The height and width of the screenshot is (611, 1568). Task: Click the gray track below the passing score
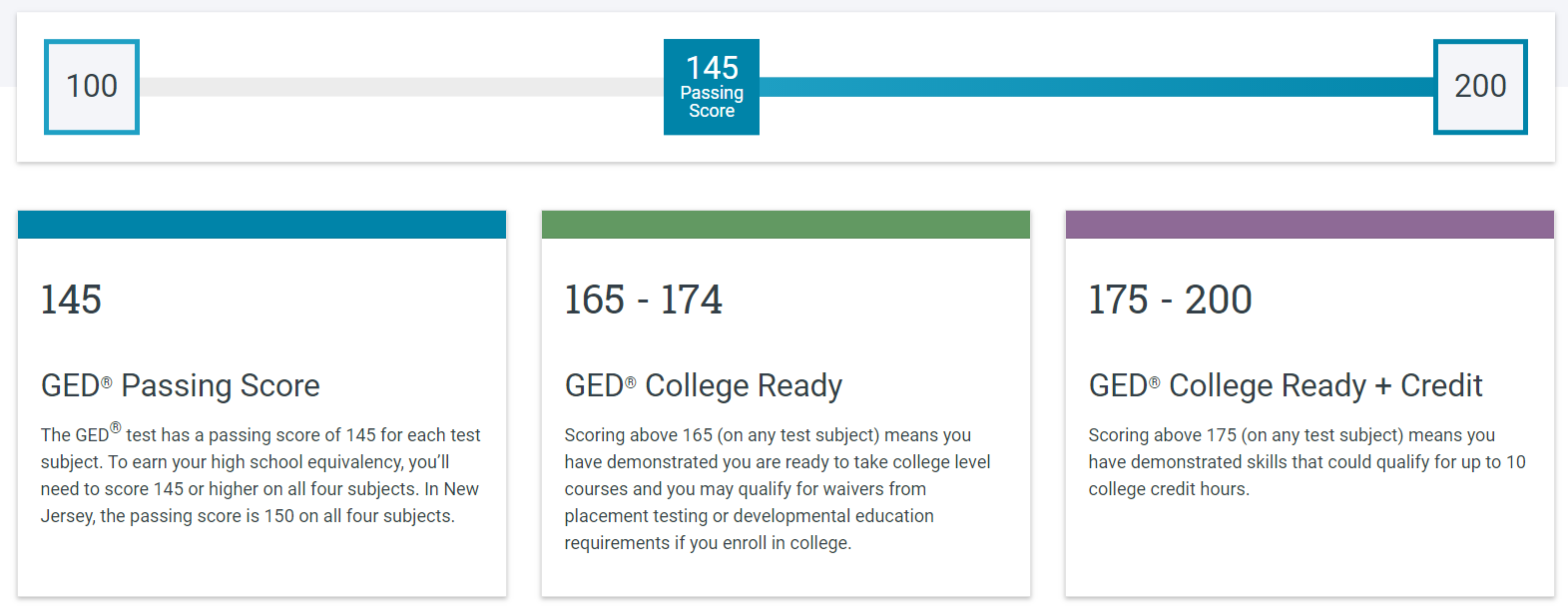[399, 87]
